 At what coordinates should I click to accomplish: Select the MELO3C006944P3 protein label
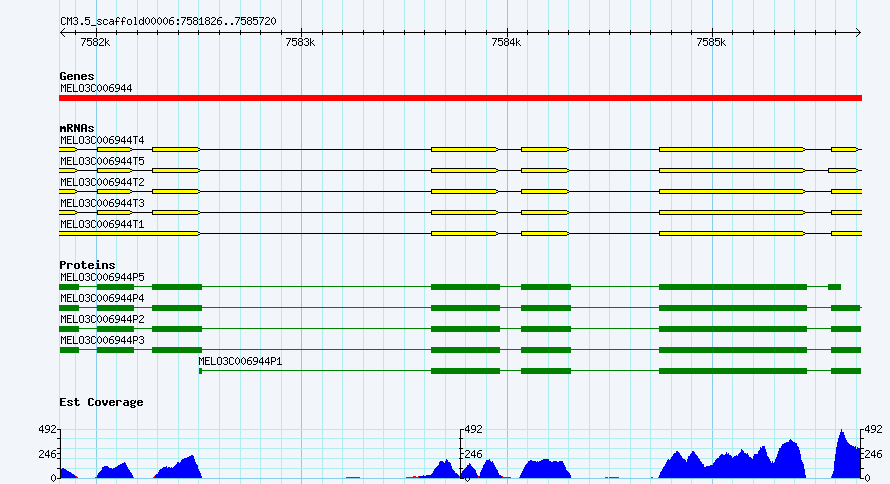(102, 340)
